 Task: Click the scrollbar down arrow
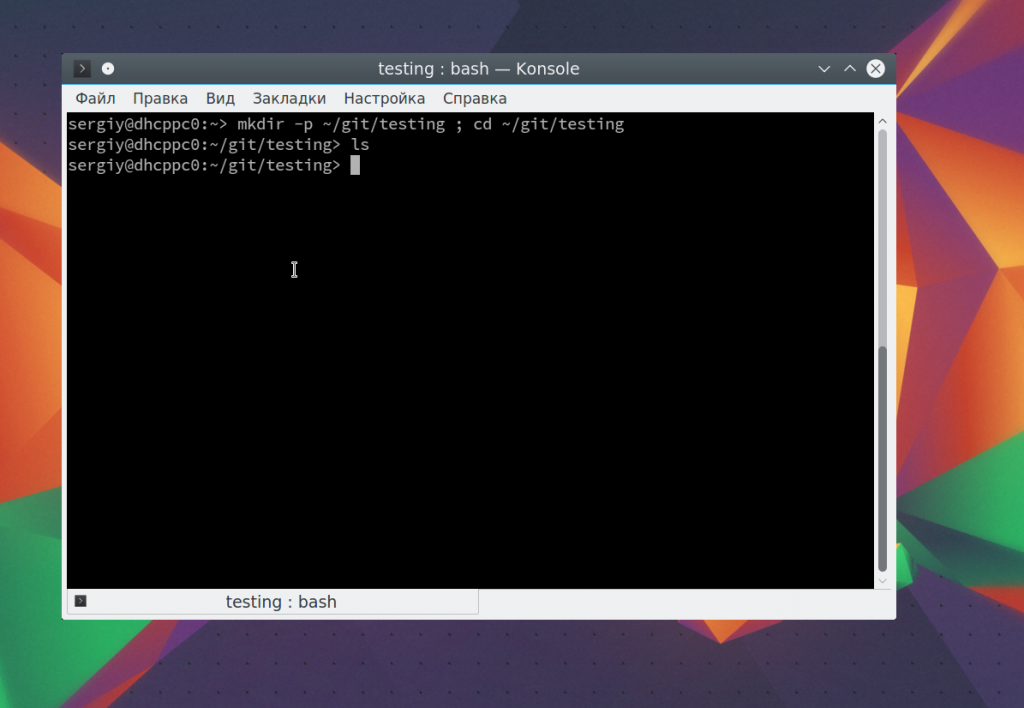click(882, 580)
